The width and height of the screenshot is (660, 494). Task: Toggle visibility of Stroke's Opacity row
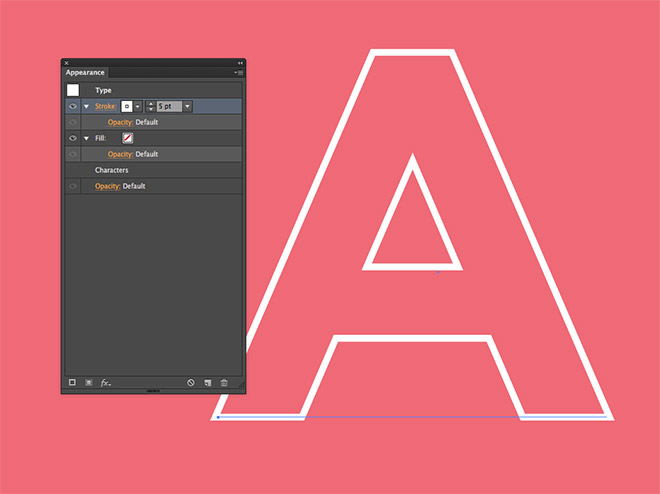click(73, 122)
